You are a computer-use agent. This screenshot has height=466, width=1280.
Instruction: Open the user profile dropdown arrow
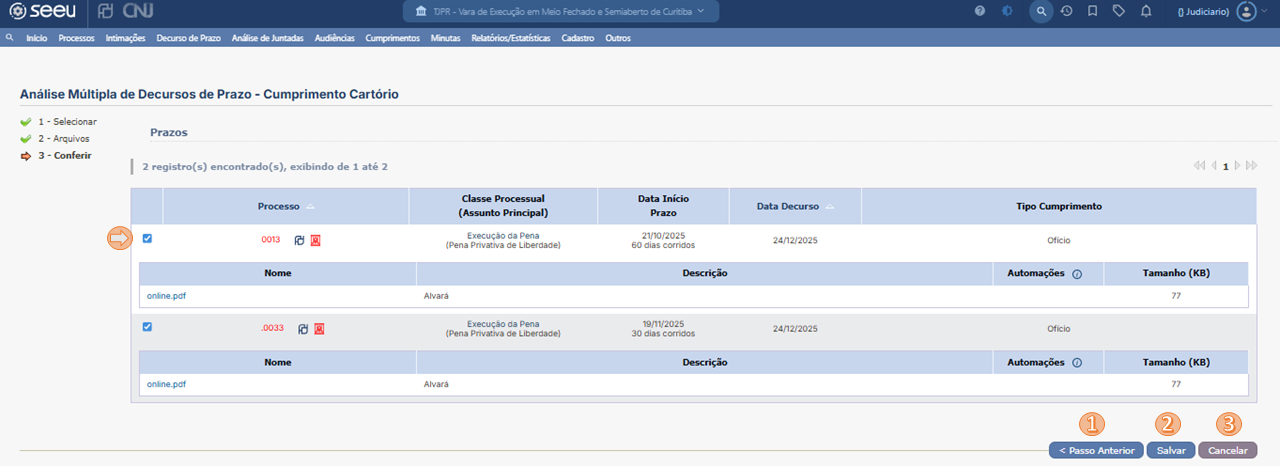(x=1265, y=11)
